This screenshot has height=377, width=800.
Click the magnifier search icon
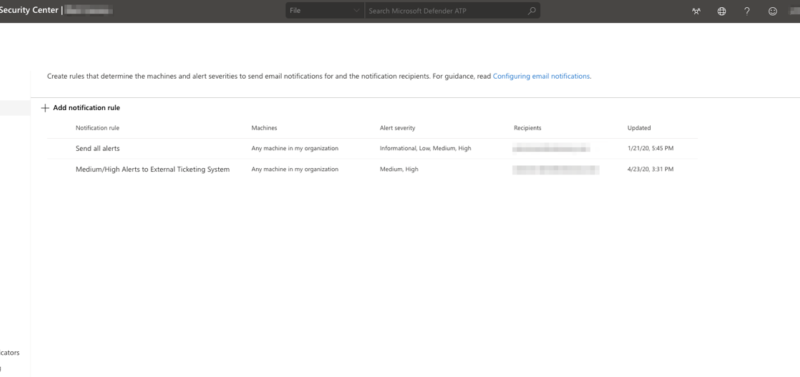tap(532, 11)
